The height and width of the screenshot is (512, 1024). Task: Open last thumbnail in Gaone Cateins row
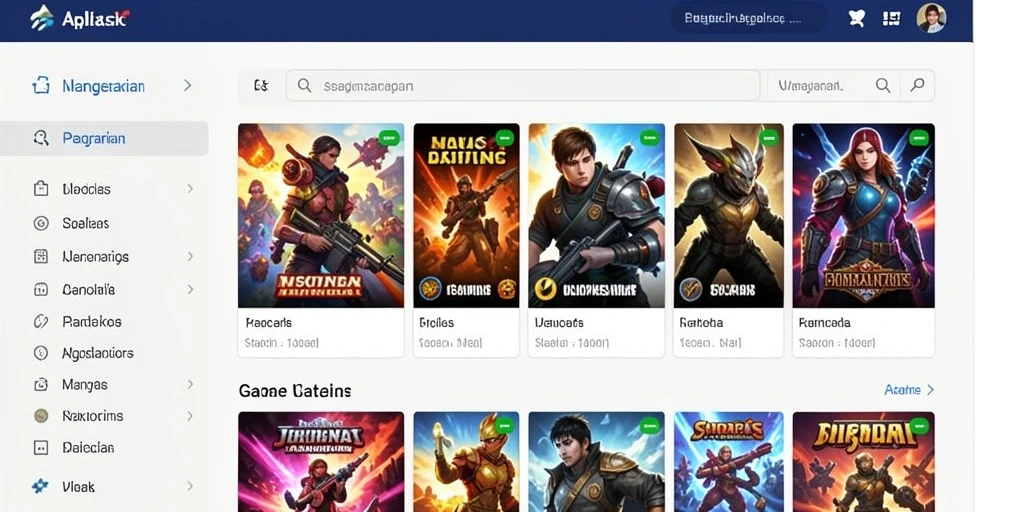click(x=863, y=462)
